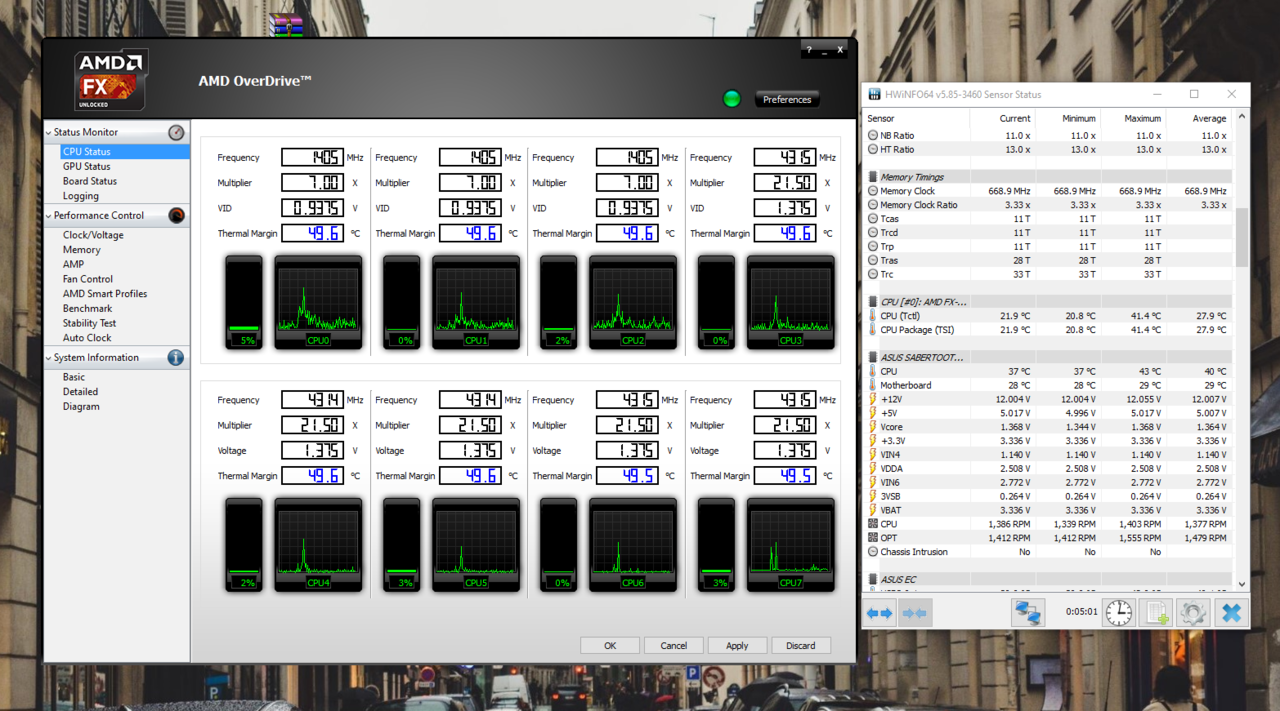Collapse the Status Monitor section
The height and width of the screenshot is (711, 1280).
point(49,132)
